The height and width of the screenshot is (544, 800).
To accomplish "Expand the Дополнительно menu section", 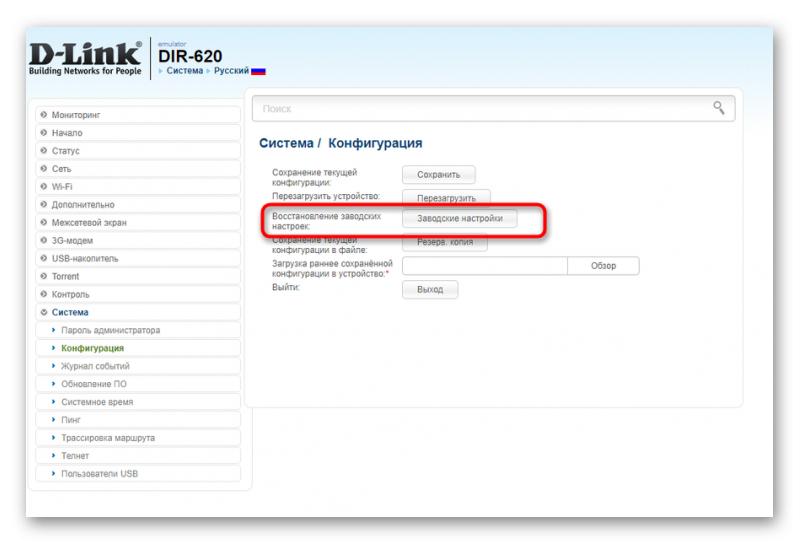I will tap(138, 204).
